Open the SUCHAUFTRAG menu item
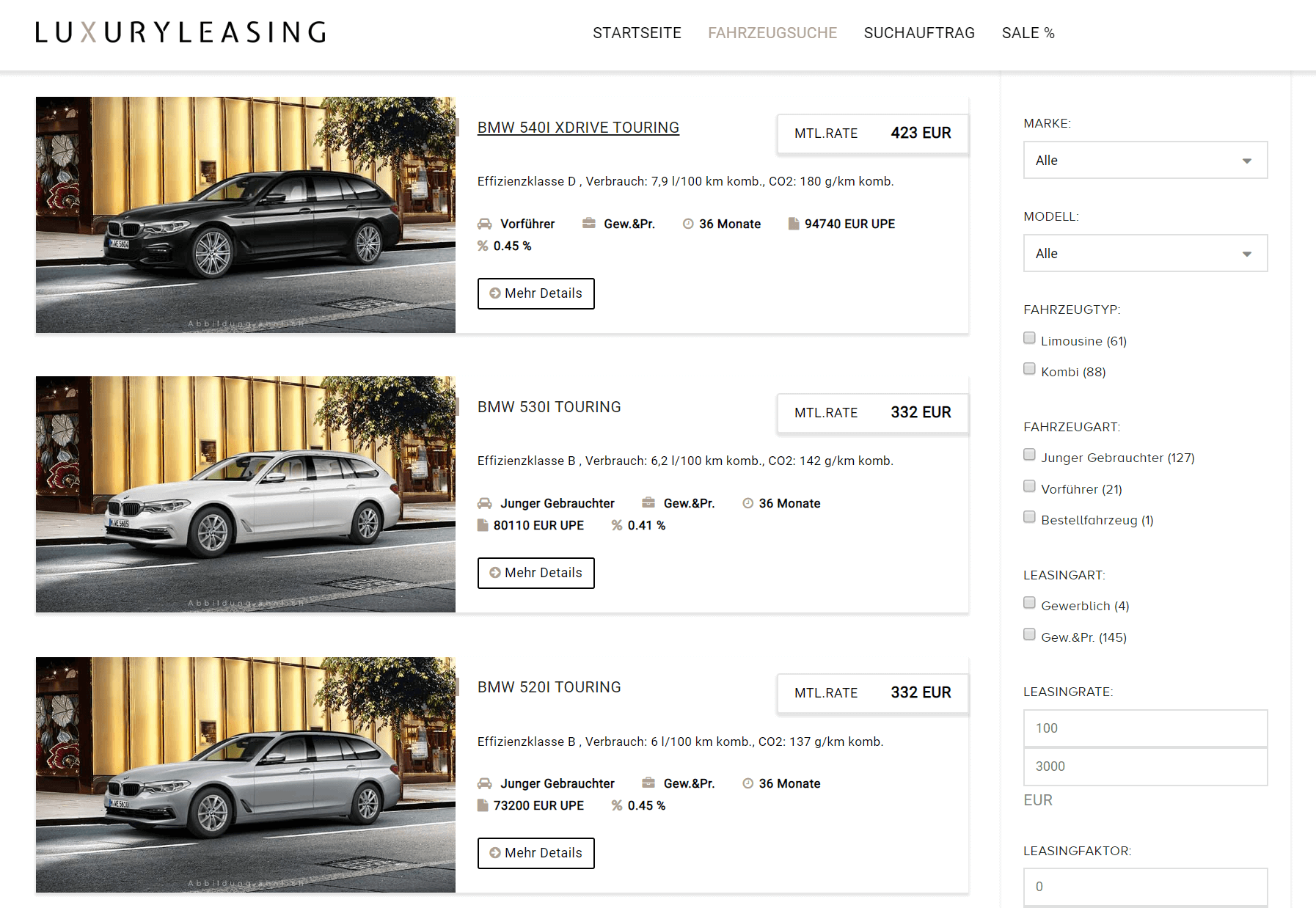1316x908 pixels. tap(919, 33)
